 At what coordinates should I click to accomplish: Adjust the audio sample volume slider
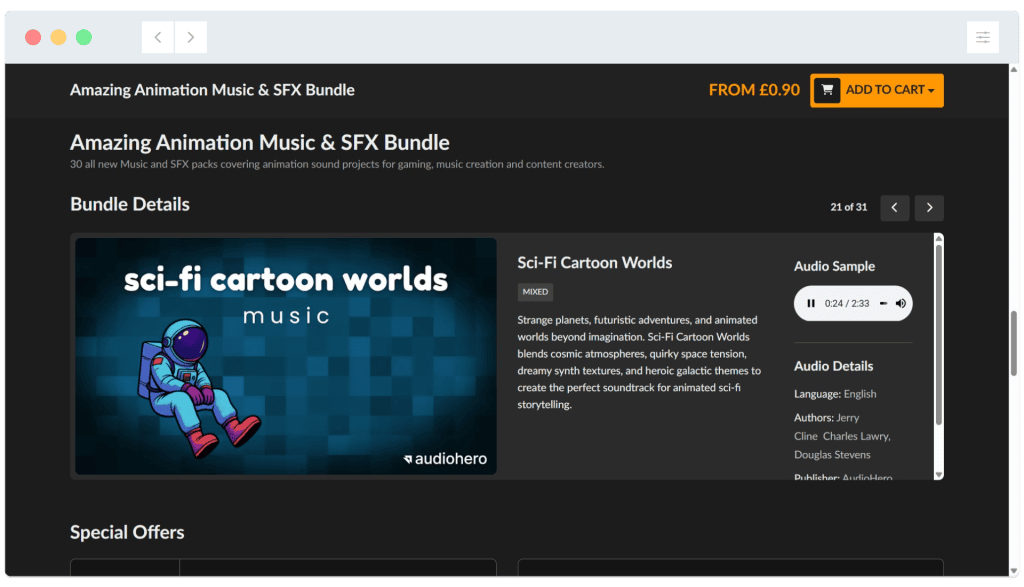click(x=883, y=304)
